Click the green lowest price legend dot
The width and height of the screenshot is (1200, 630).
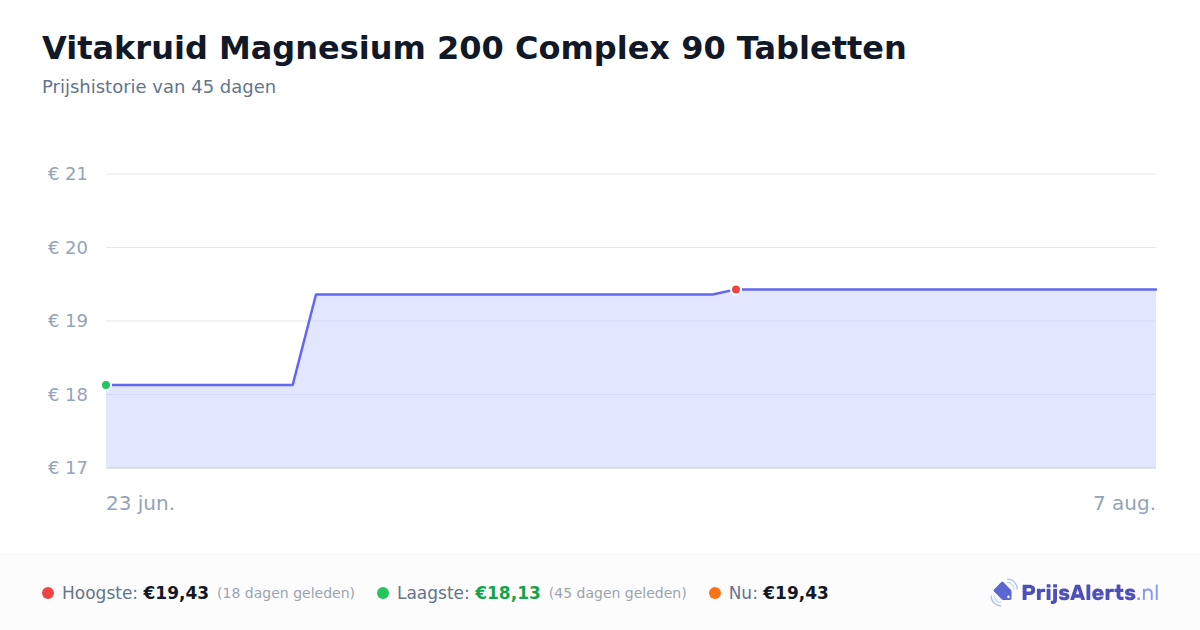(383, 593)
